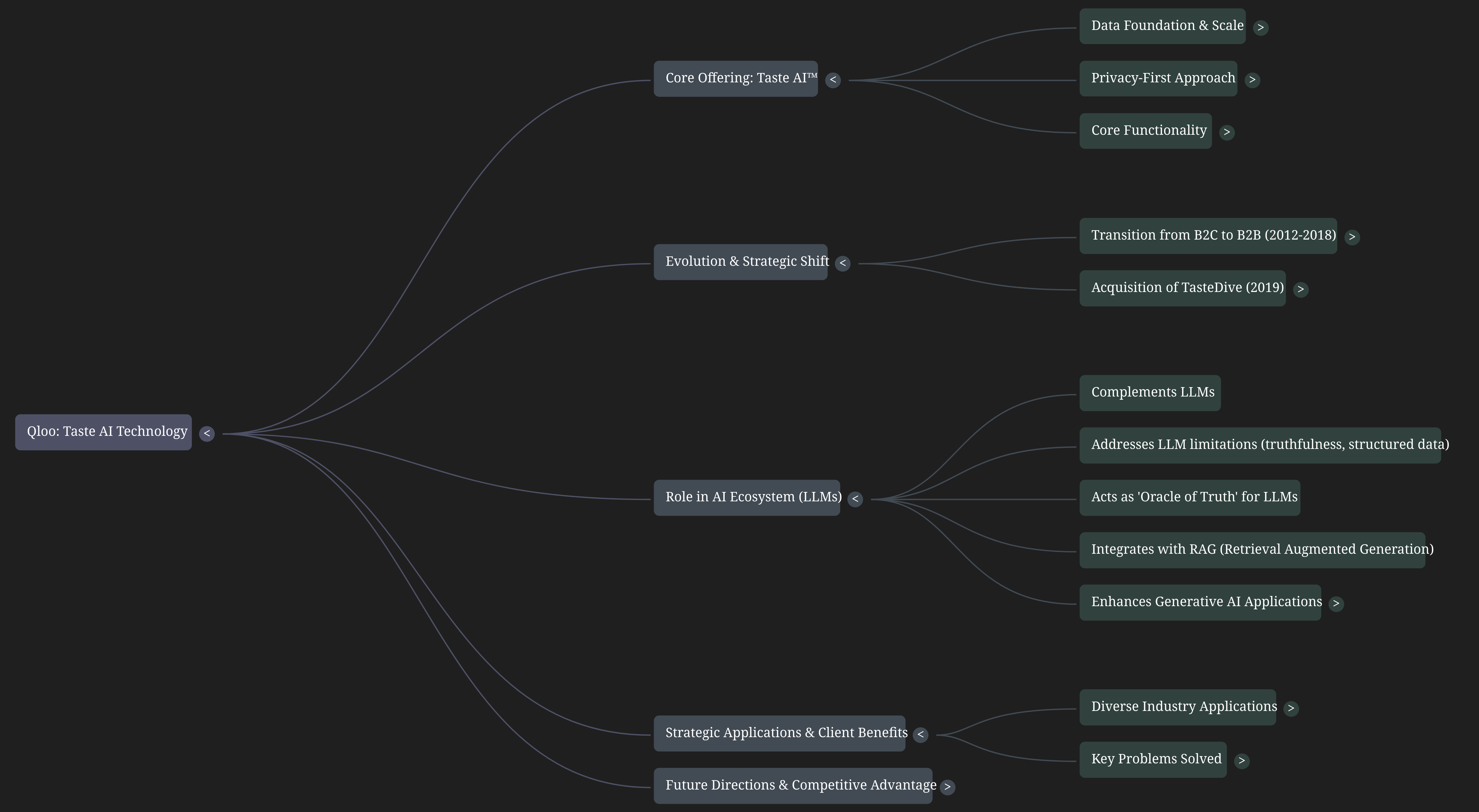Collapse the Core Offering: Taste AI branch
1479x812 pixels.
pos(832,80)
